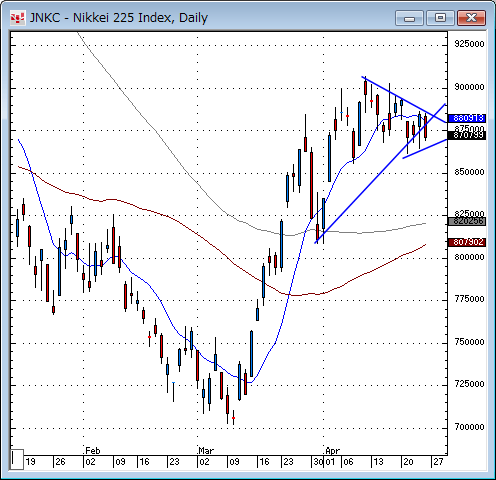
Task: Click the 800000 price axis label
Action: 469,257
